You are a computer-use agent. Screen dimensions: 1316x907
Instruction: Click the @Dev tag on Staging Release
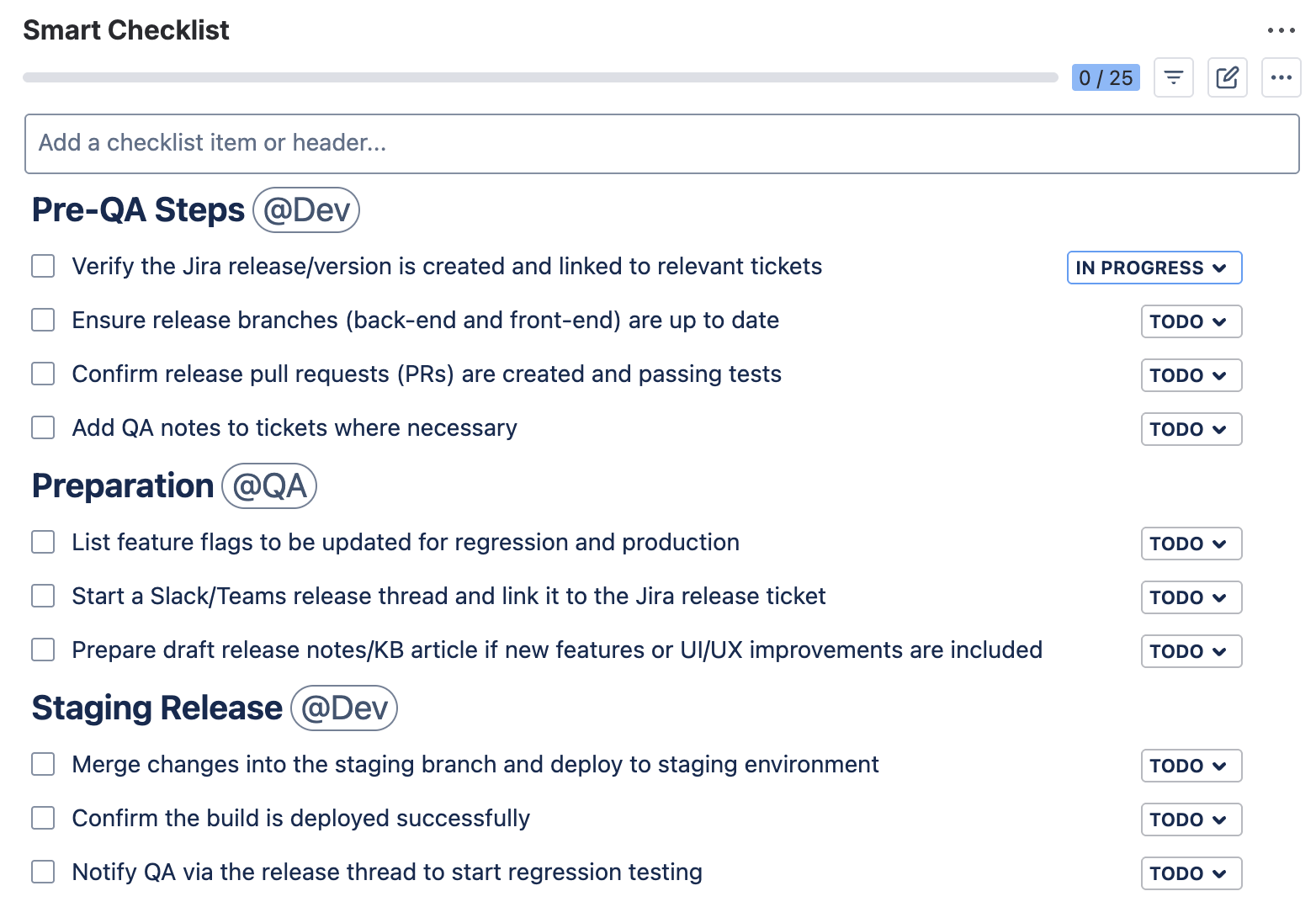[x=344, y=708]
